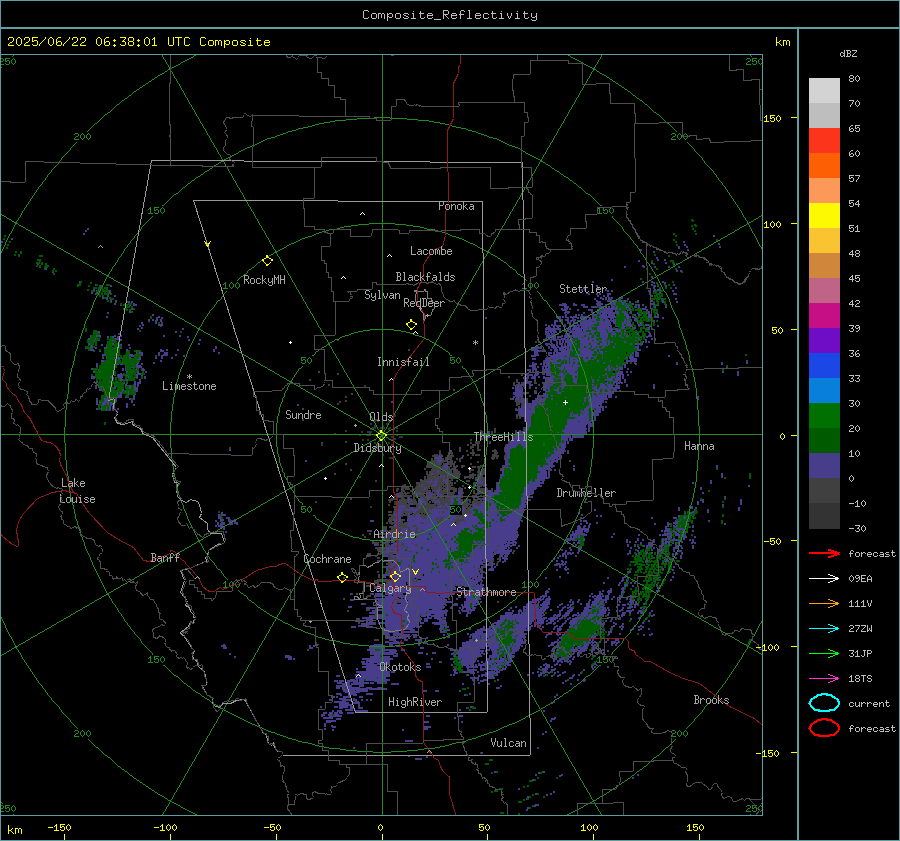
Task: Click the red forecast arrow in legend
Action: [824, 553]
